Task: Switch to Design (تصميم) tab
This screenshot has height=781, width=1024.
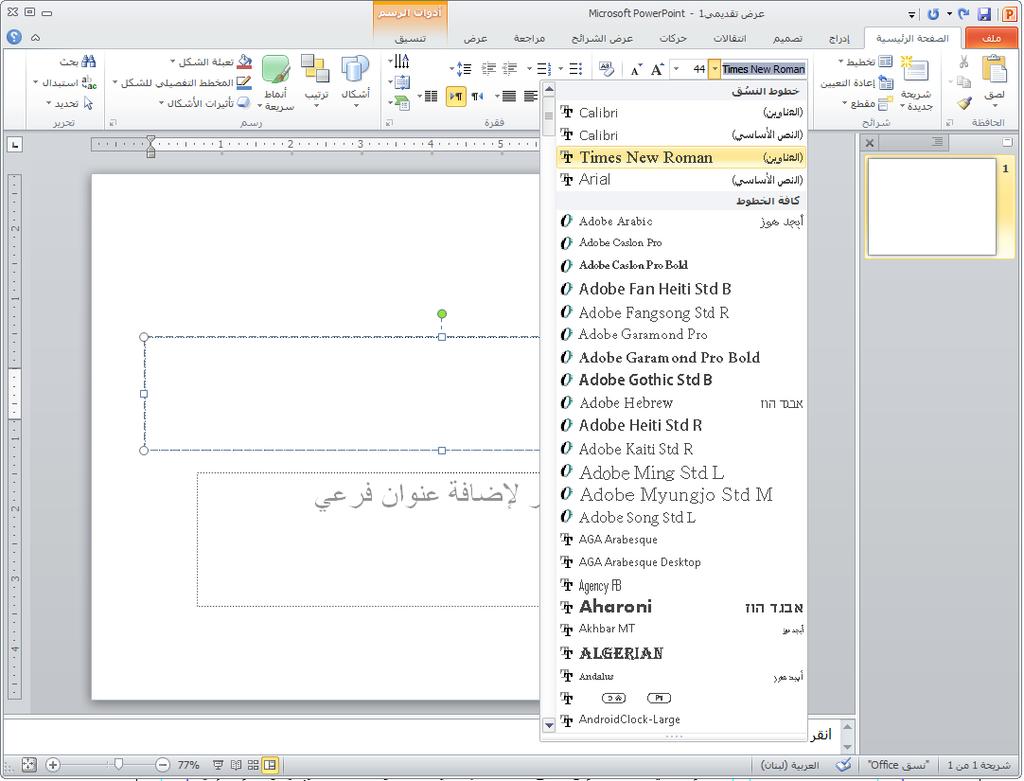Action: [x=788, y=39]
